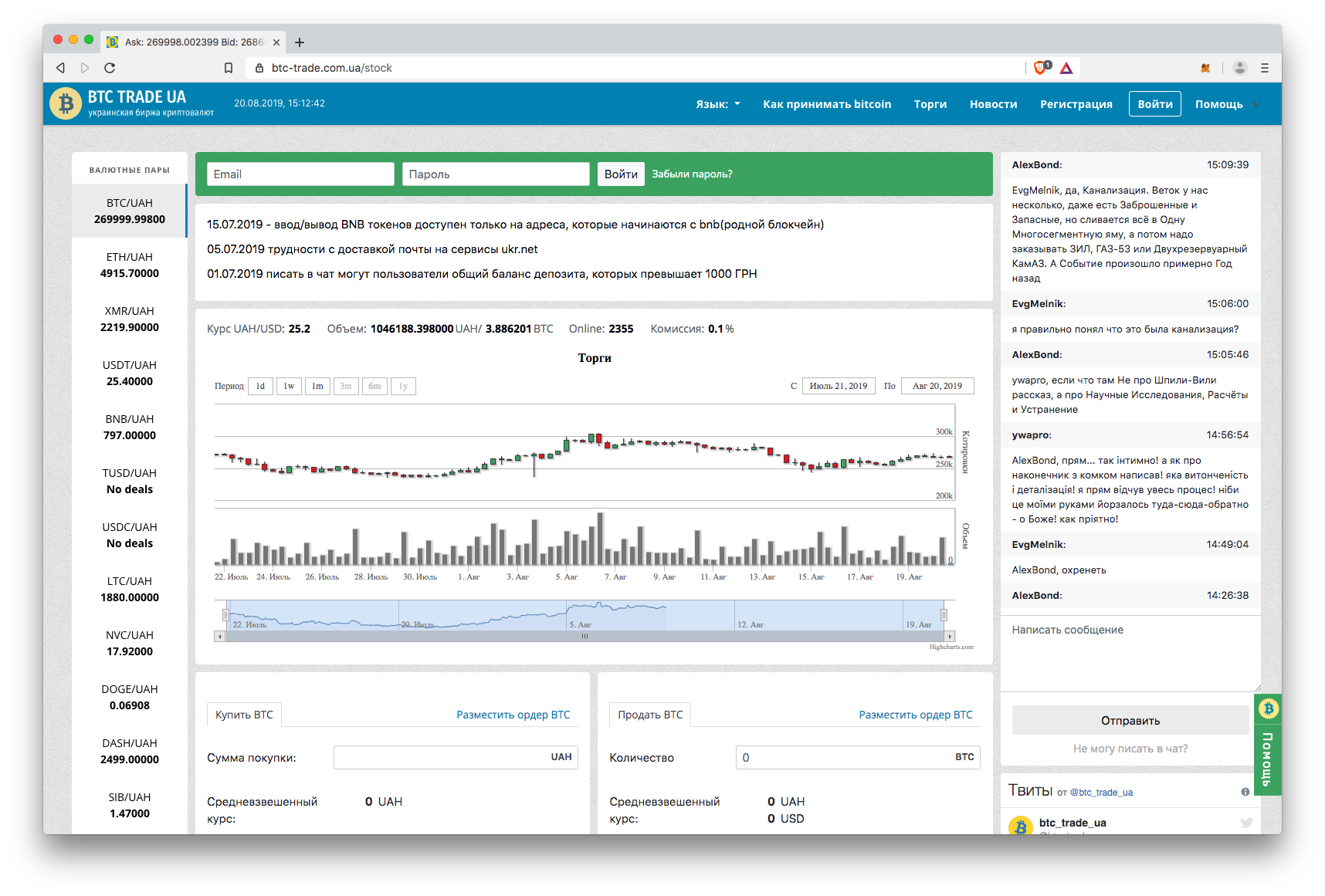This screenshot has height=896, width=1325.
Task: Click the info icon in the Tweets header
Action: [x=1245, y=792]
